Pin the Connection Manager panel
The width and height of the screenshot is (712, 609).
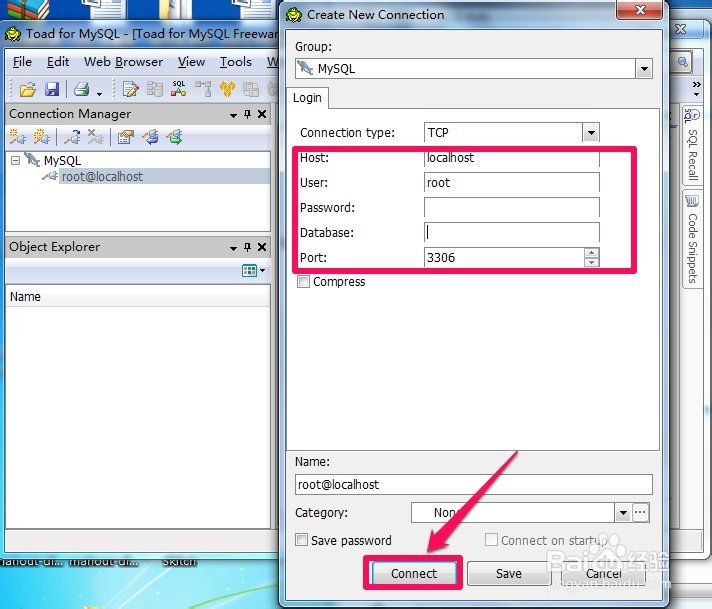[x=247, y=114]
